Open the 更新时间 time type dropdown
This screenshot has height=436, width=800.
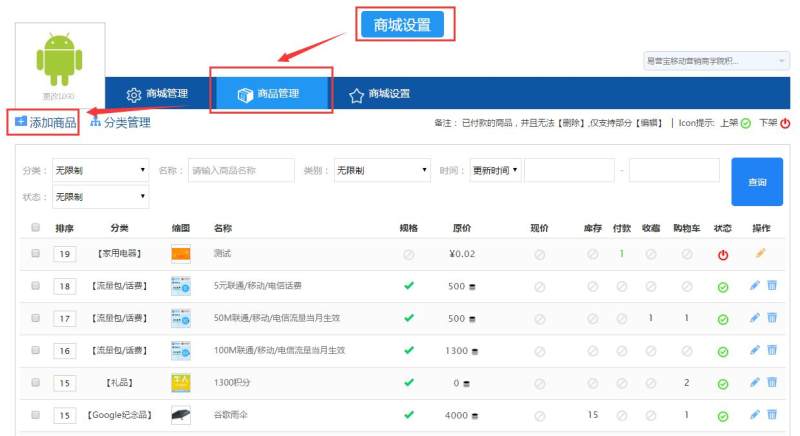click(x=495, y=171)
